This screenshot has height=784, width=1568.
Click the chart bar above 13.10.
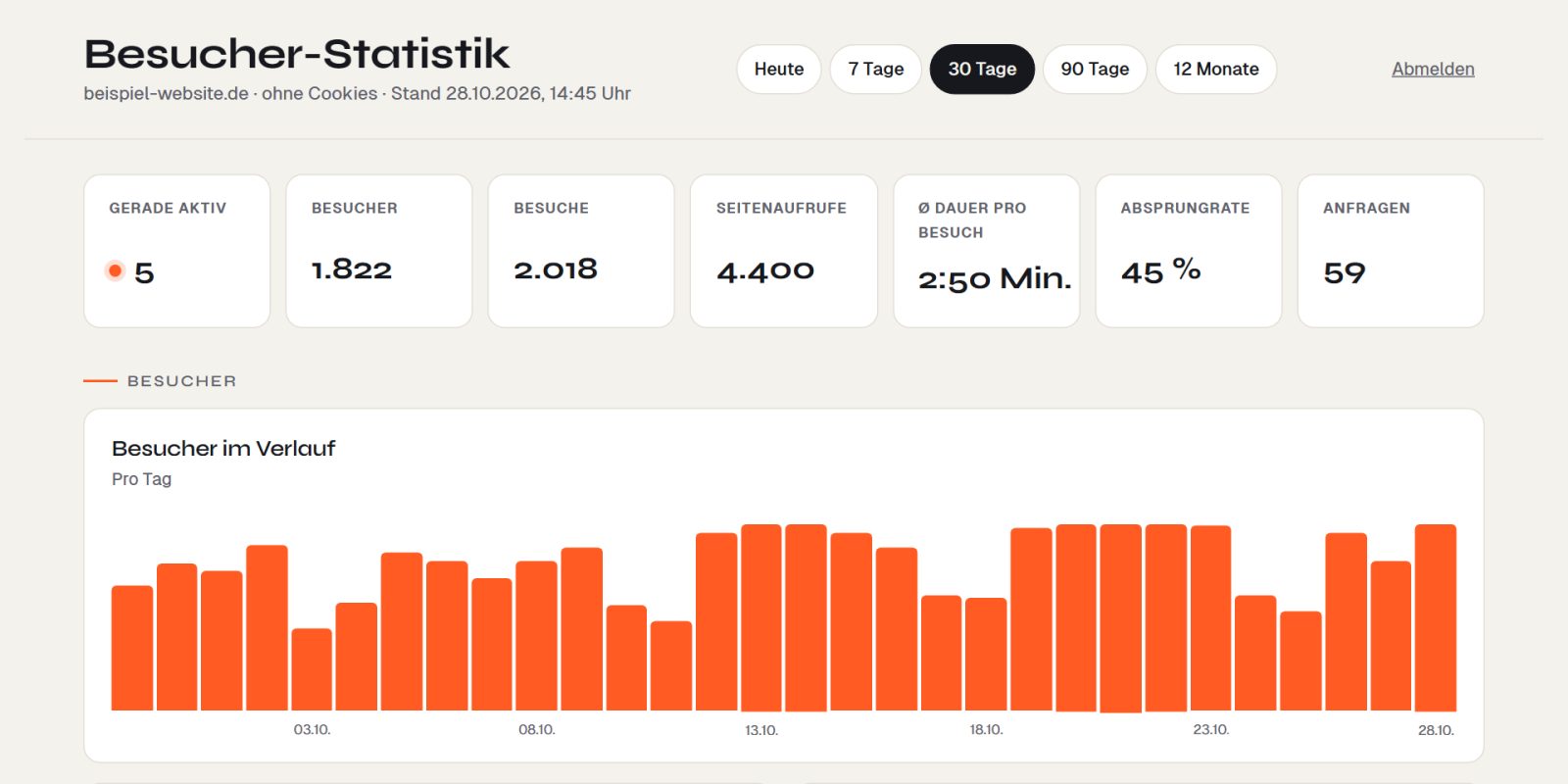(x=761, y=617)
